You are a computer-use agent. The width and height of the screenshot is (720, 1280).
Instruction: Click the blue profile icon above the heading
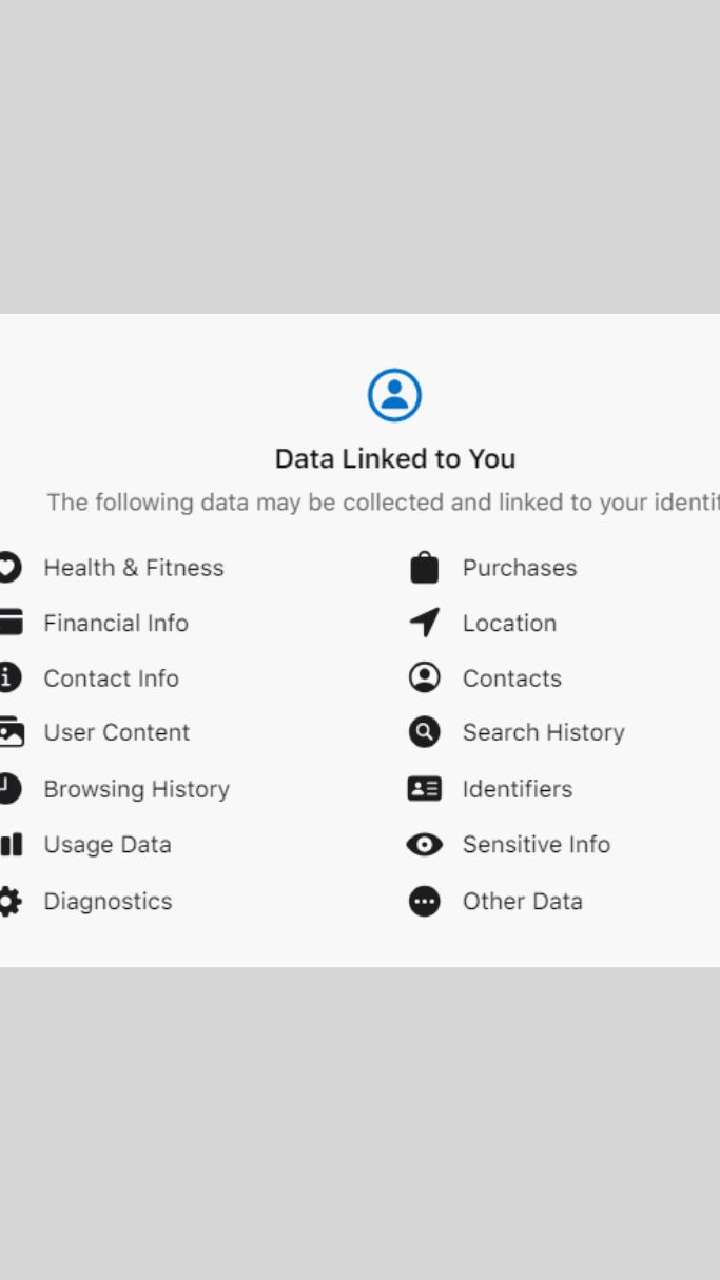(x=395, y=395)
